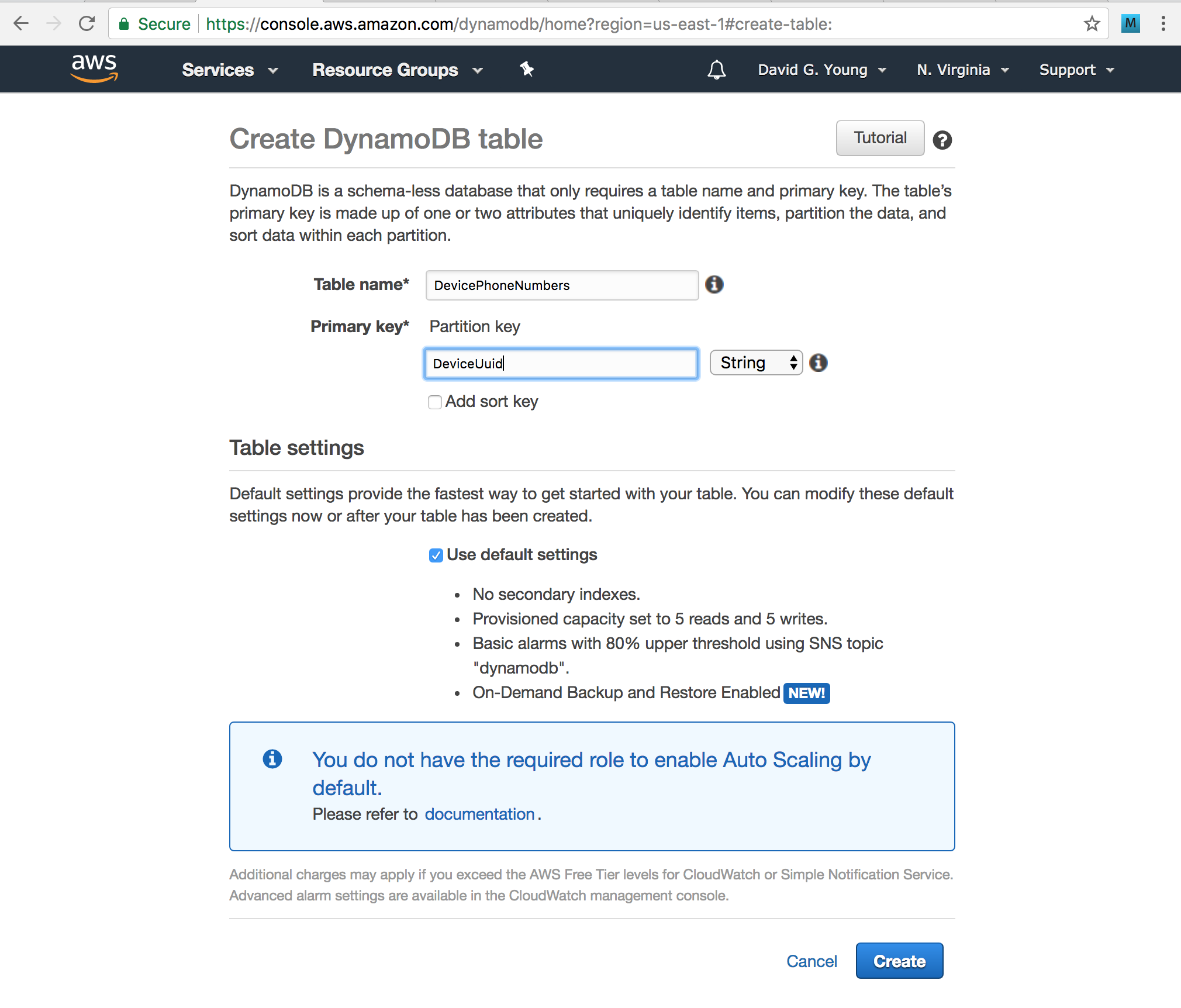The image size is (1181, 1008).
Task: Open the Resource Groups menu
Action: pos(397,70)
